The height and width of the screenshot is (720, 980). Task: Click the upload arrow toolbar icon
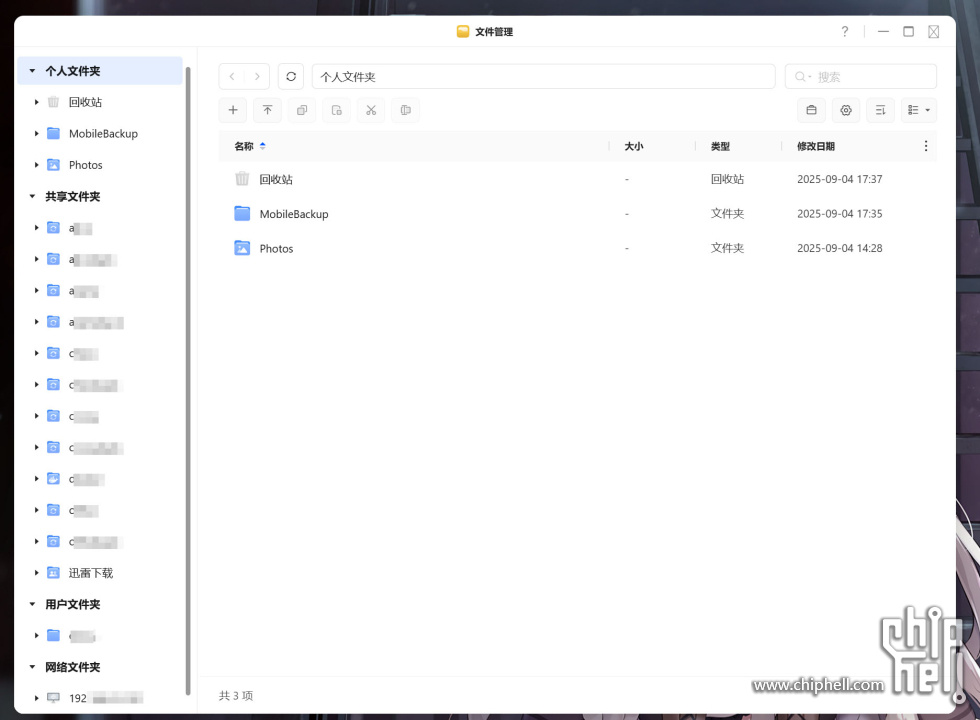(268, 110)
